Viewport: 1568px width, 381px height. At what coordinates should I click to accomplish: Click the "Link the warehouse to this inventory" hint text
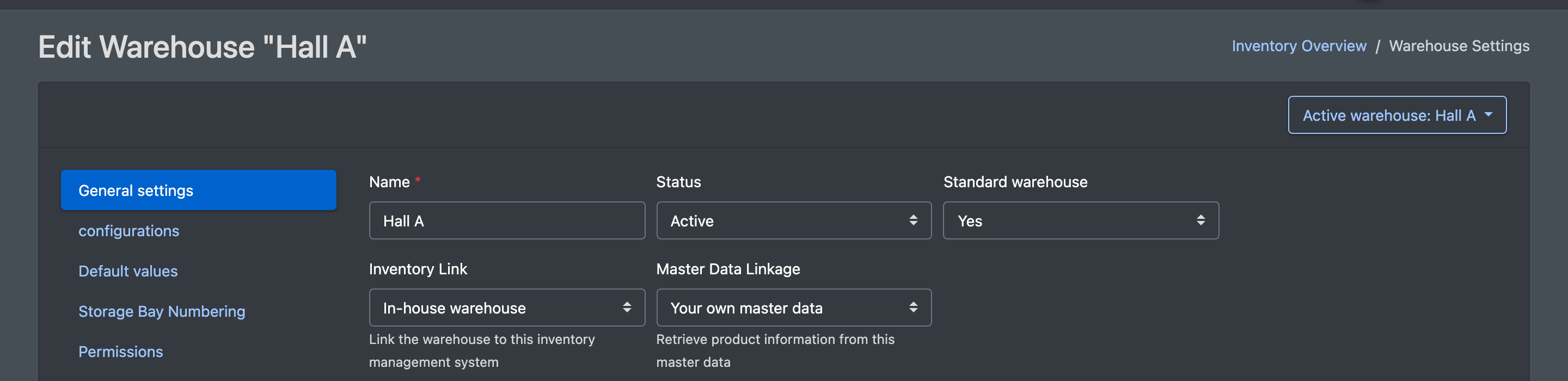[481, 351]
